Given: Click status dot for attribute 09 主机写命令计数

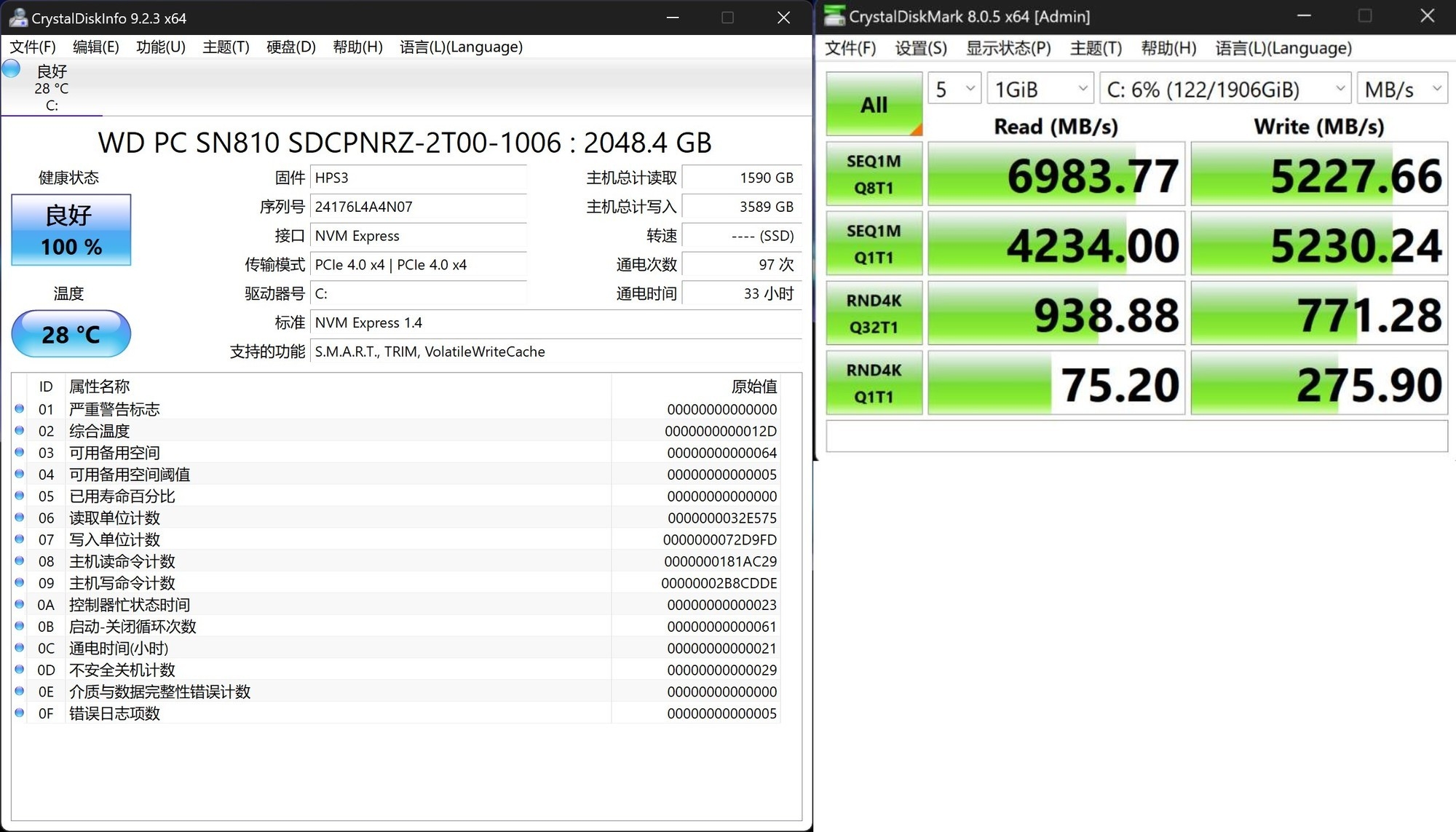Looking at the screenshot, I should 20,583.
